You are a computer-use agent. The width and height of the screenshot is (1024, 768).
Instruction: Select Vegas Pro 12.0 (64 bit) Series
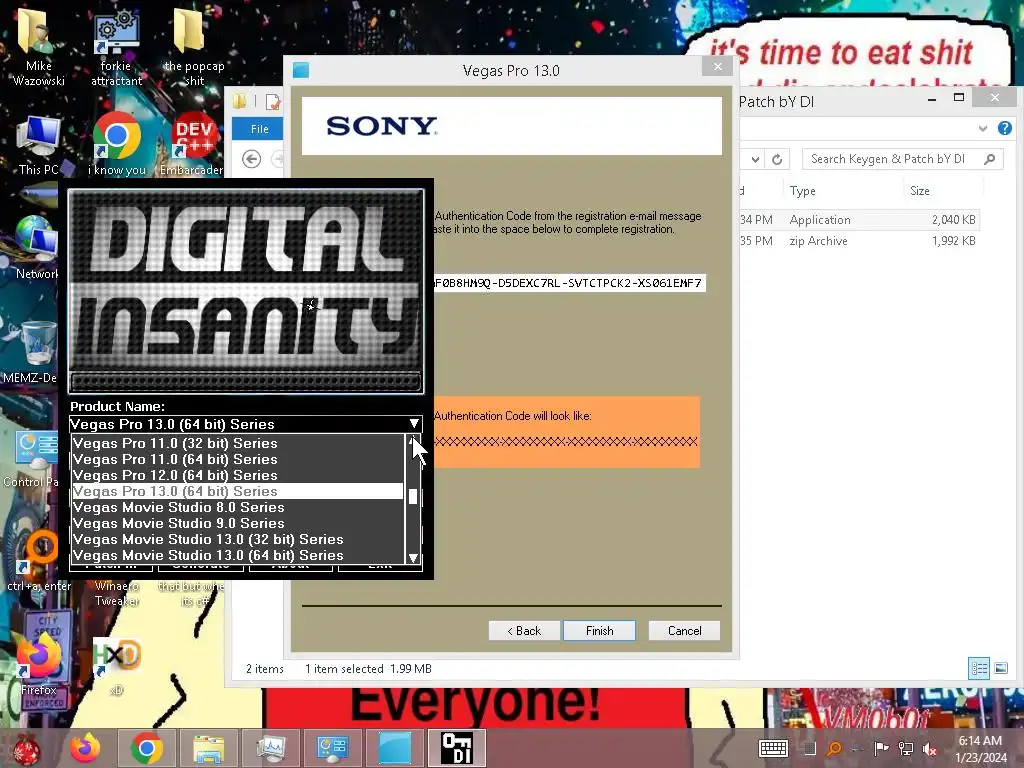(238, 475)
